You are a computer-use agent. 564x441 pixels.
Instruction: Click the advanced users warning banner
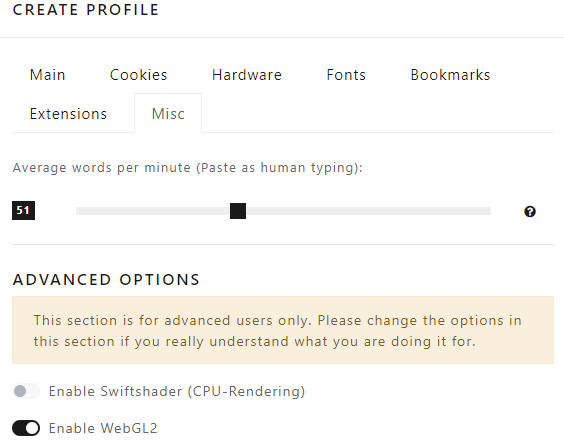tap(283, 330)
